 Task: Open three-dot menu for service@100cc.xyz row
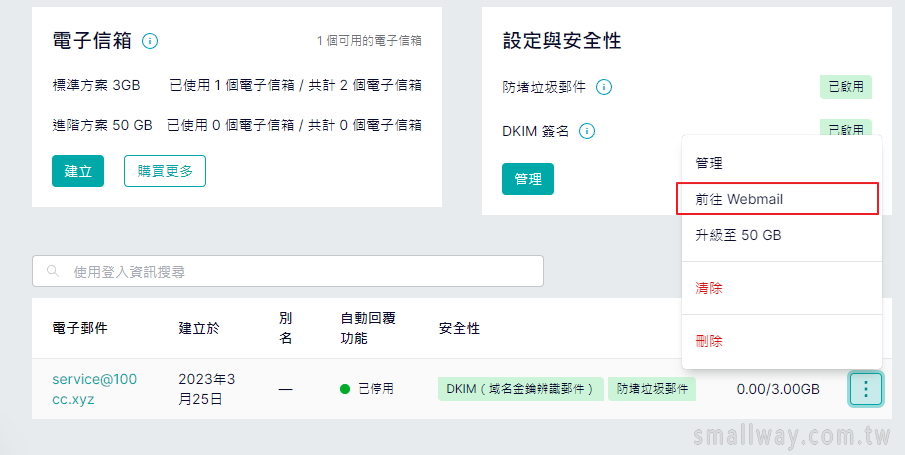coord(865,389)
